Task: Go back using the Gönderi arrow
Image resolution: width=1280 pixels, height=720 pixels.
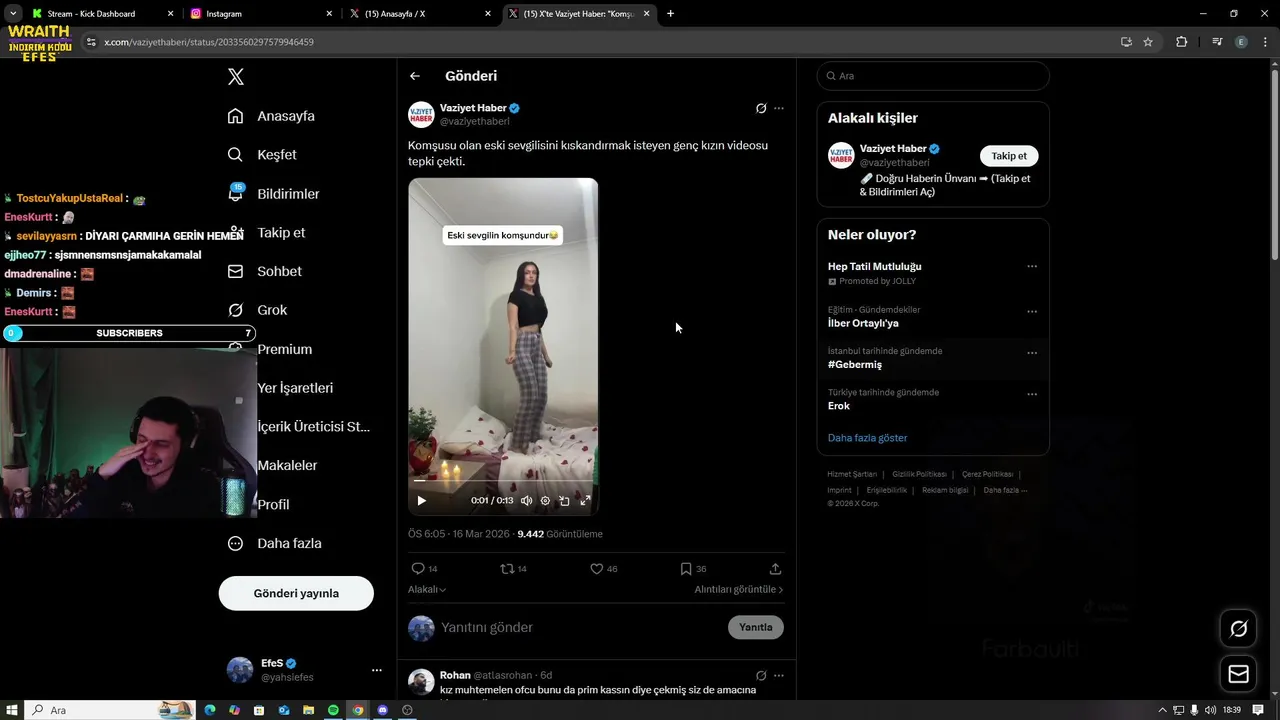Action: click(415, 76)
